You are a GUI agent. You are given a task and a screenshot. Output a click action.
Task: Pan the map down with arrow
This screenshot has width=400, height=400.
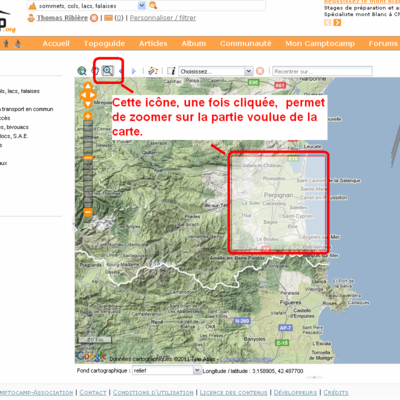coord(88,104)
